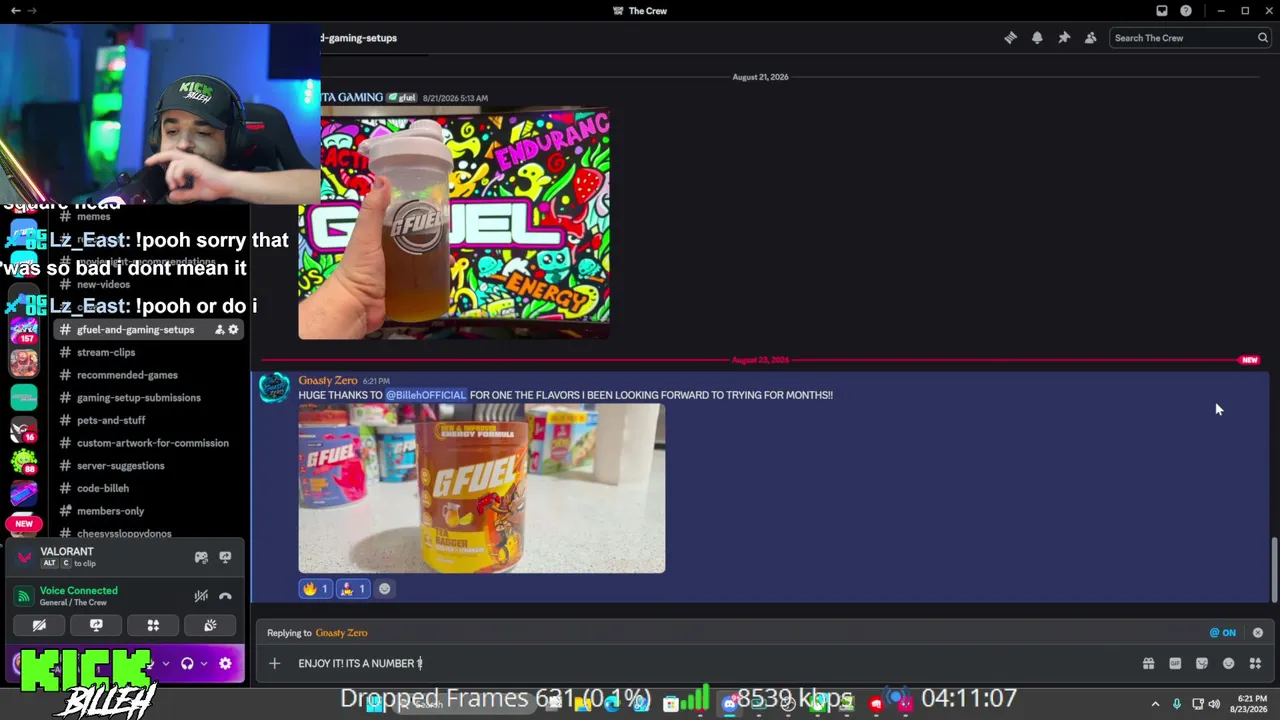This screenshot has width=1280, height=720.
Task: Open the GIF picker
Action: 1175,663
